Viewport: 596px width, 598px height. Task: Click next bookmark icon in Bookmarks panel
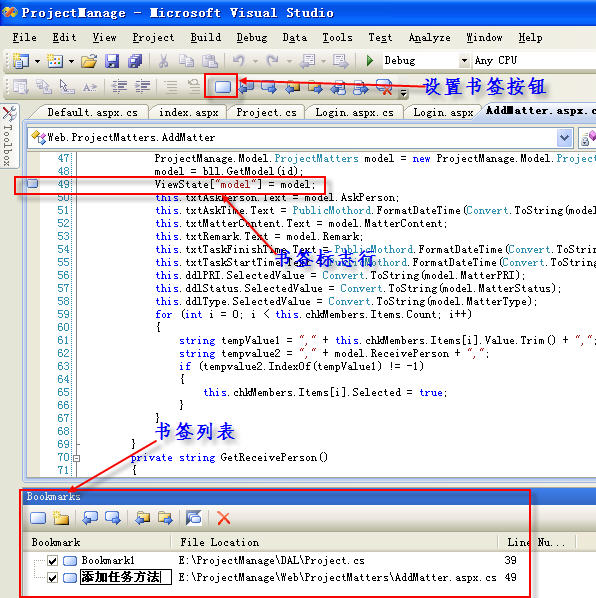tap(113, 518)
